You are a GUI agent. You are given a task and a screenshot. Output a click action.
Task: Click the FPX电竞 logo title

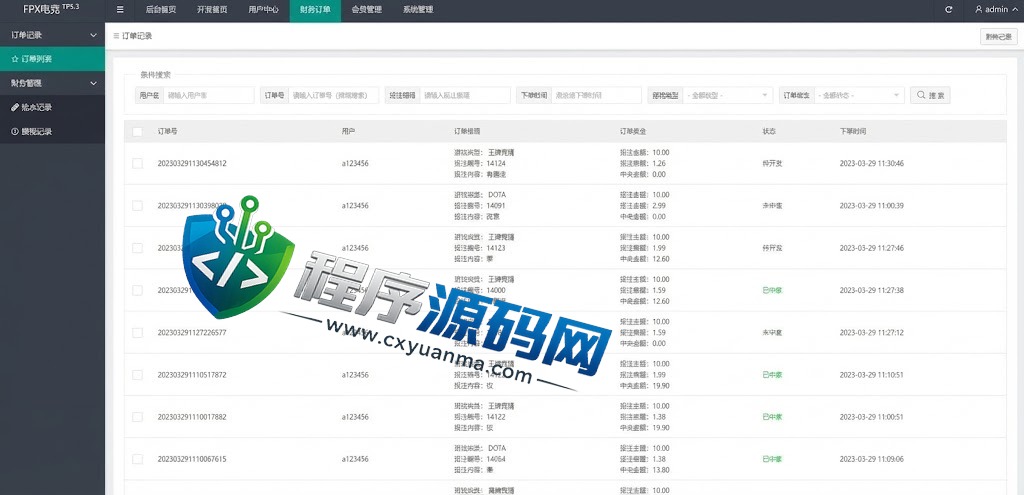[x=52, y=10]
